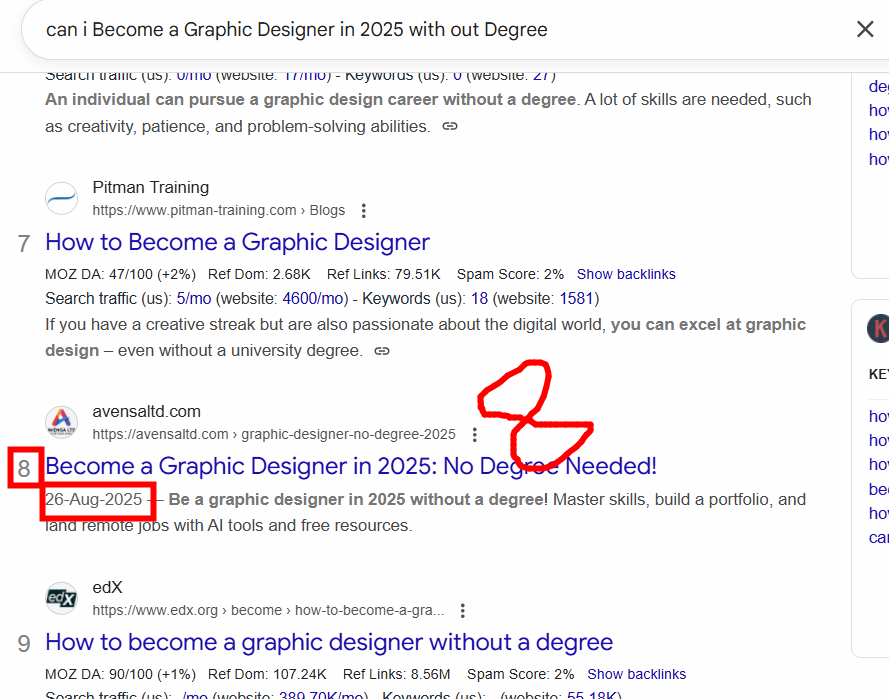The width and height of the screenshot is (889, 699).
Task: Clear the search box with the X icon
Action: [x=865, y=29]
